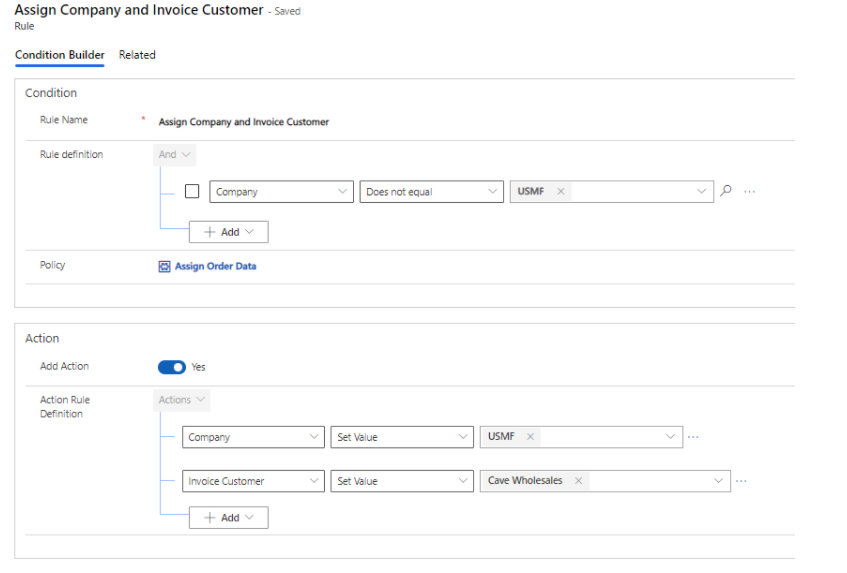Click the Assign Order Data policy icon
Viewport: 847px width, 573px height.
[x=164, y=266]
